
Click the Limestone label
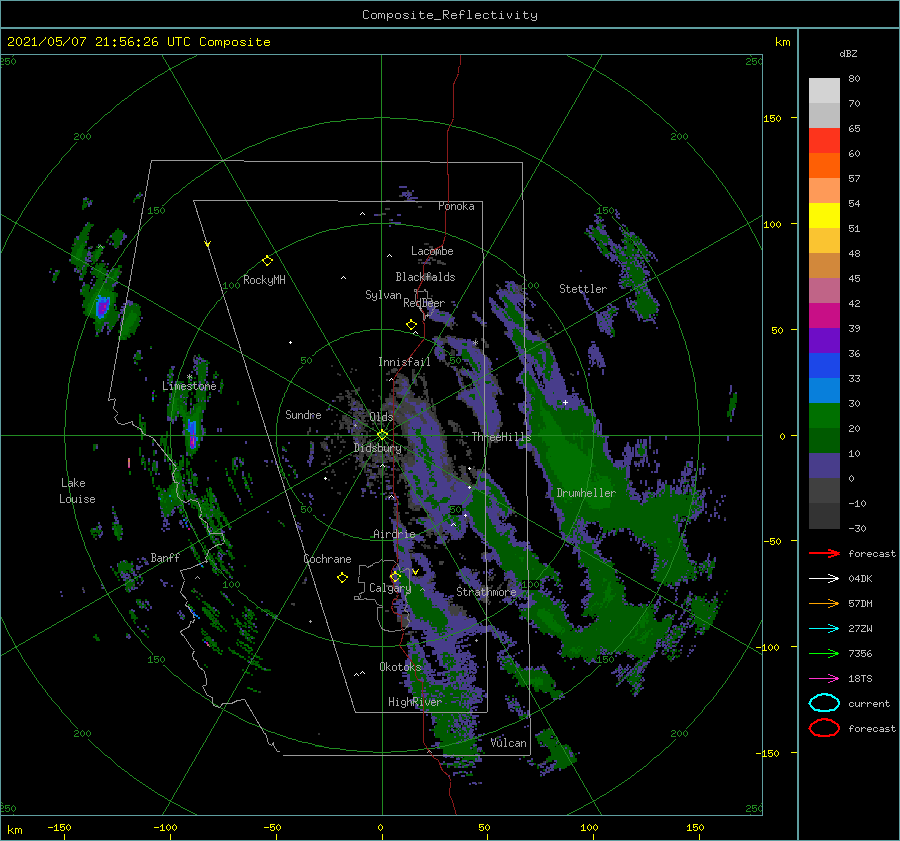(189, 386)
